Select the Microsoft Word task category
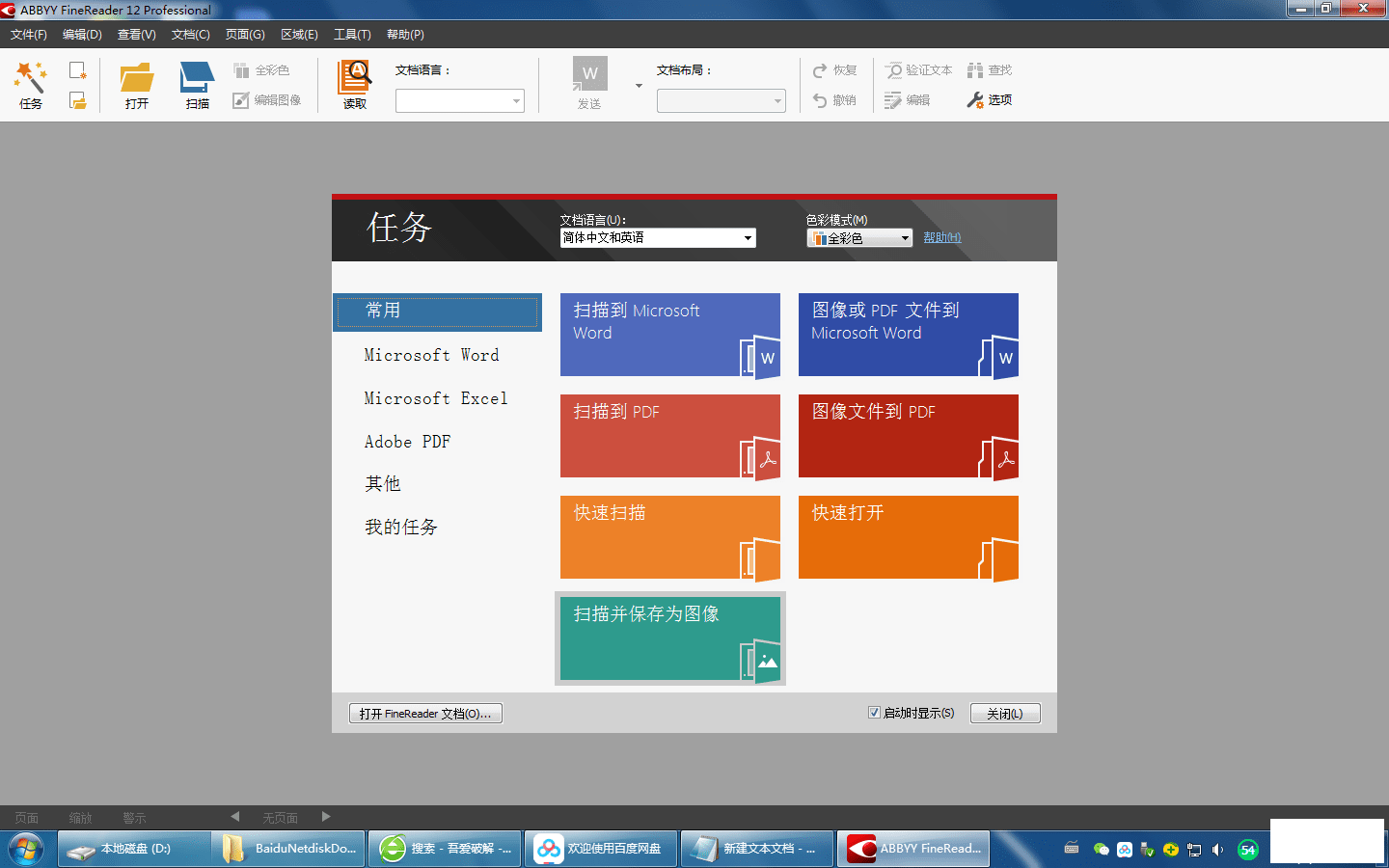1389x868 pixels. [431, 355]
